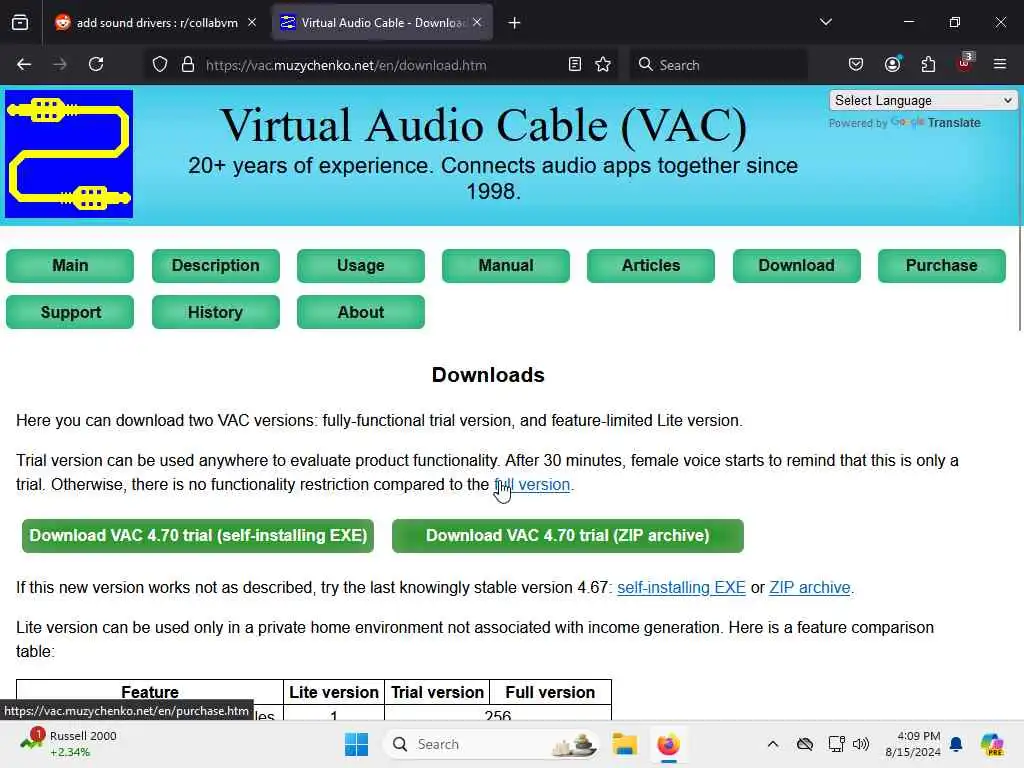
Task: Open the clock showing 4:09 PM
Action: (912, 744)
